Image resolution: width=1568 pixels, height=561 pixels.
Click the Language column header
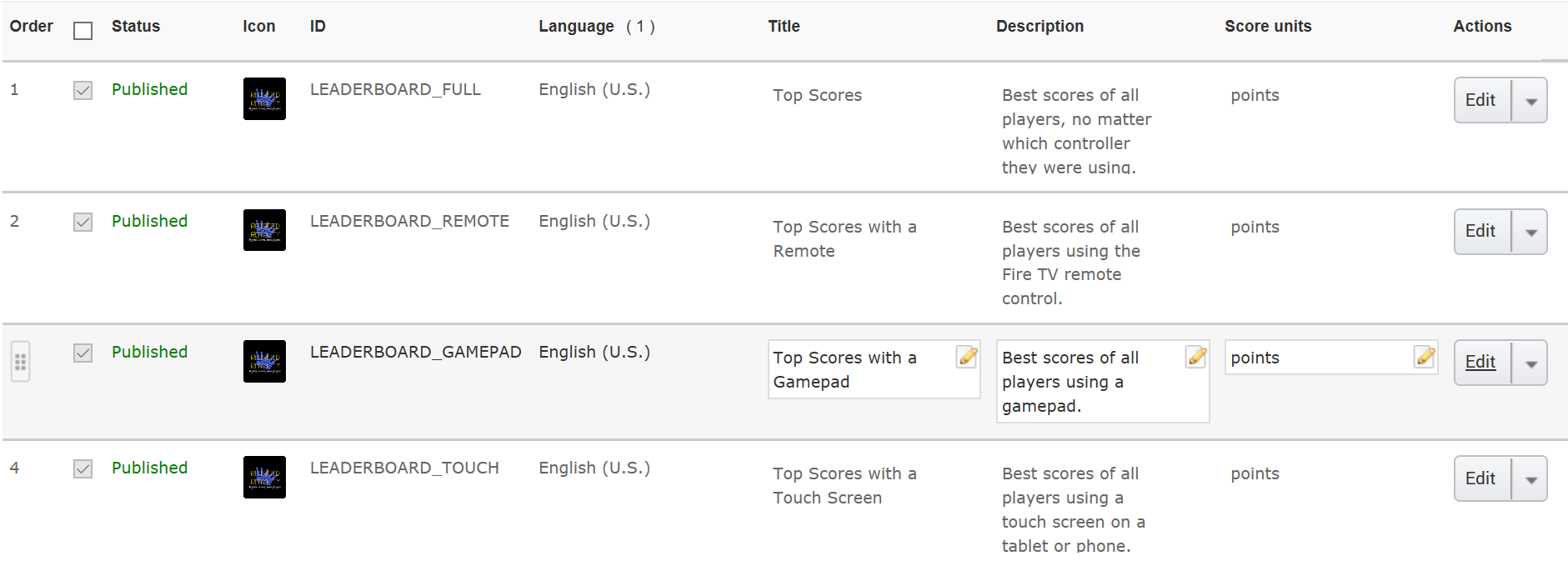click(576, 27)
